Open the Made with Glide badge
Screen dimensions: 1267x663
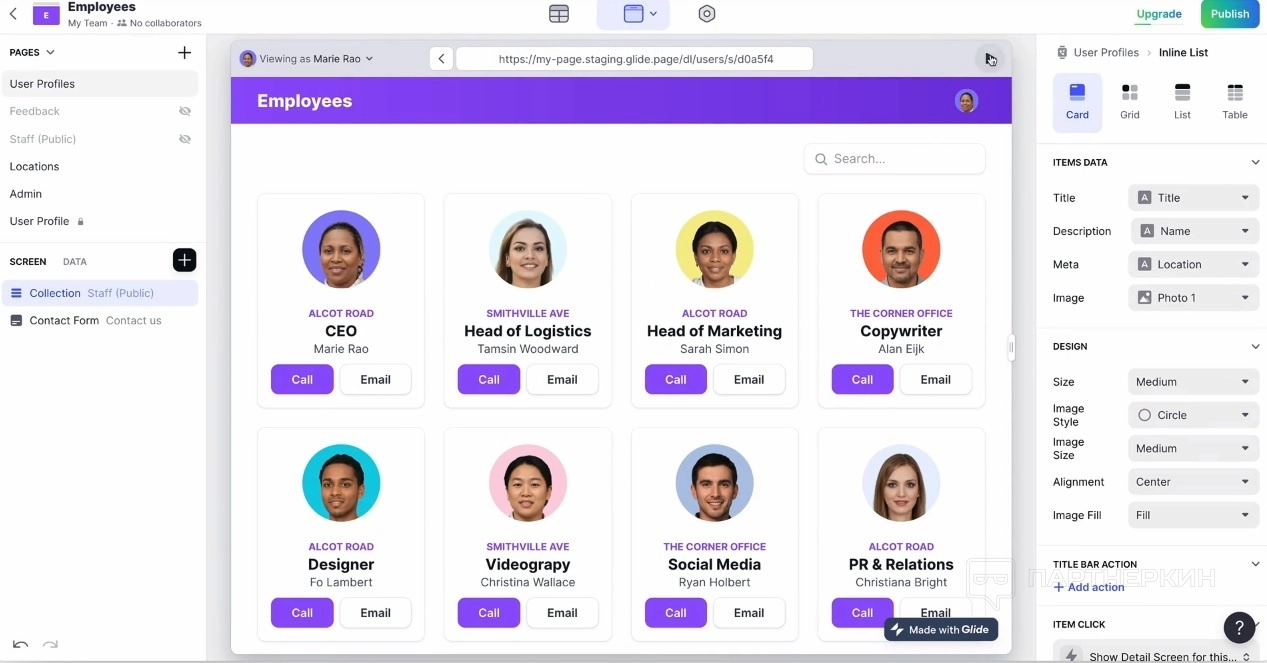(x=941, y=630)
